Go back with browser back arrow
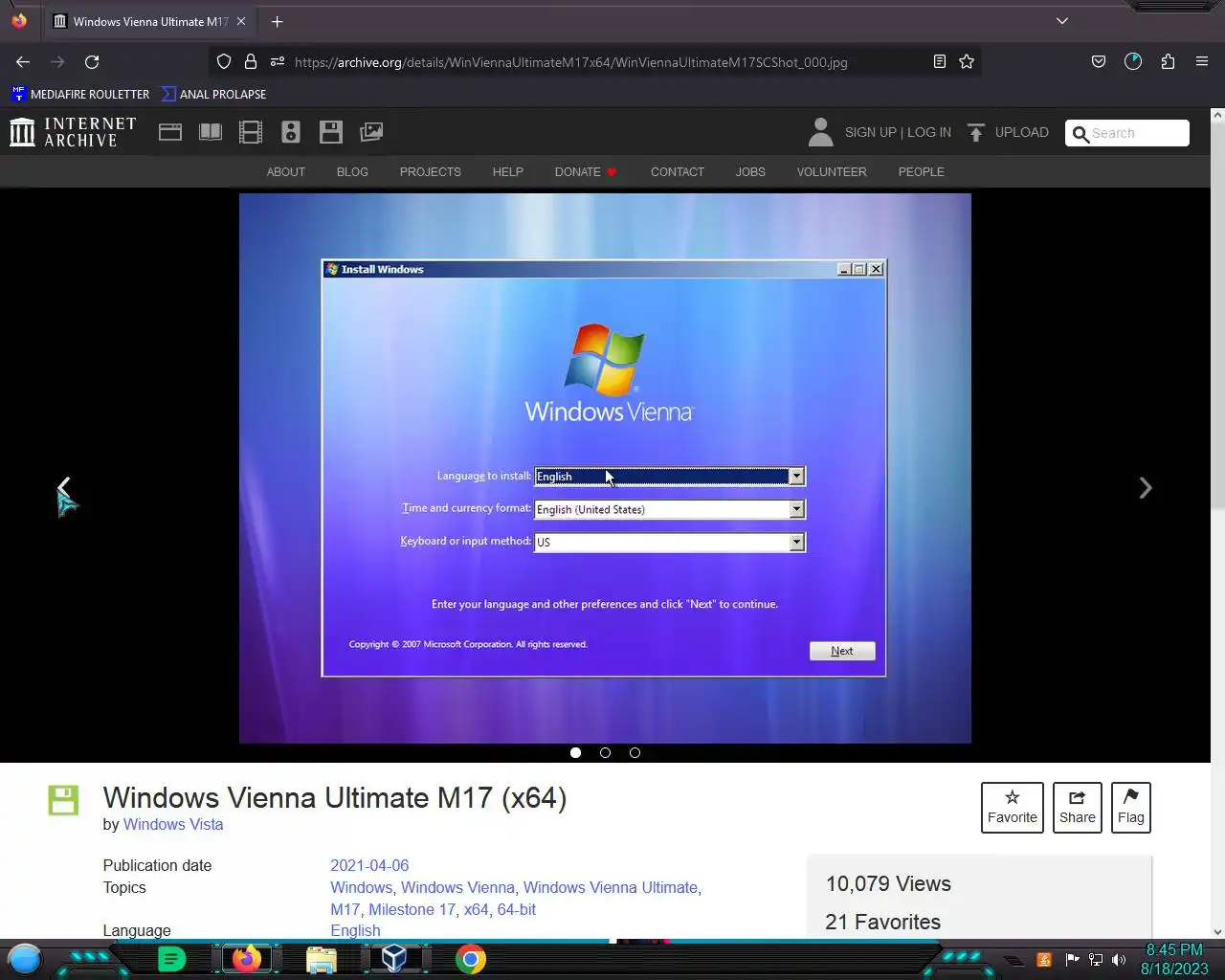This screenshot has width=1225, height=980. [x=23, y=62]
